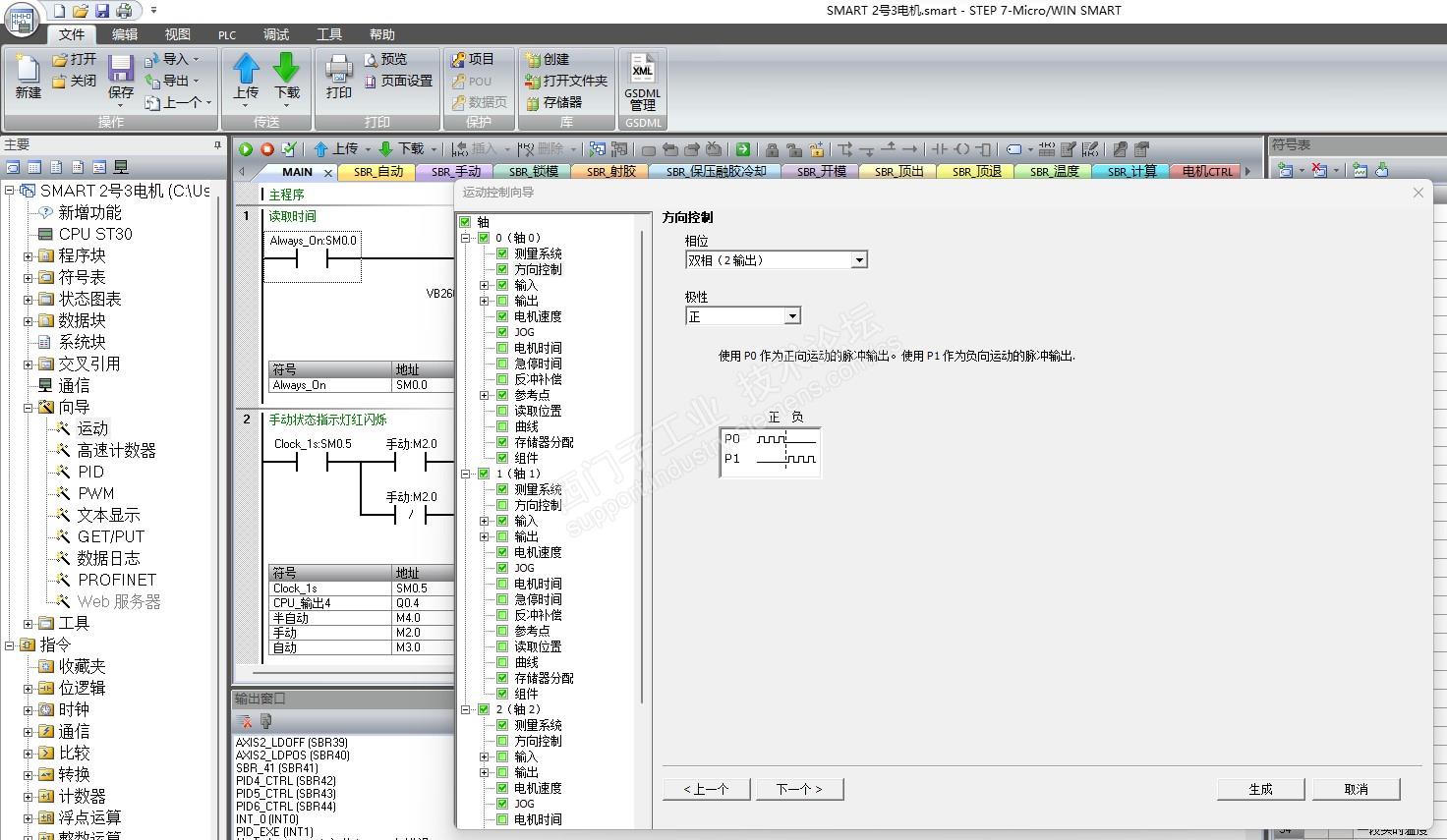Toggle 读取位置 checkbox under 轴 1
The width and height of the screenshot is (1447, 840).
click(x=502, y=646)
